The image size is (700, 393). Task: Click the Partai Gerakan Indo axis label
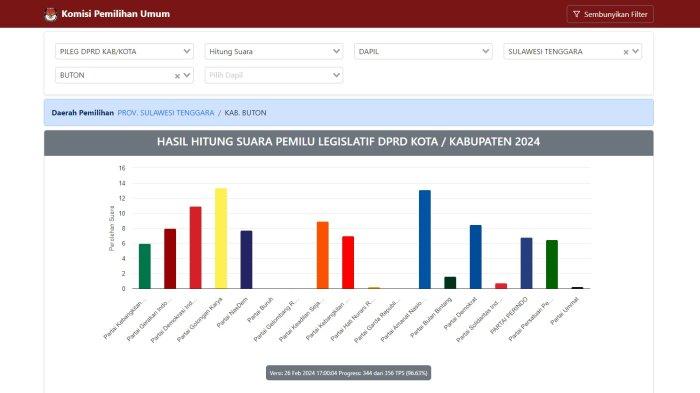pyautogui.click(x=148, y=320)
